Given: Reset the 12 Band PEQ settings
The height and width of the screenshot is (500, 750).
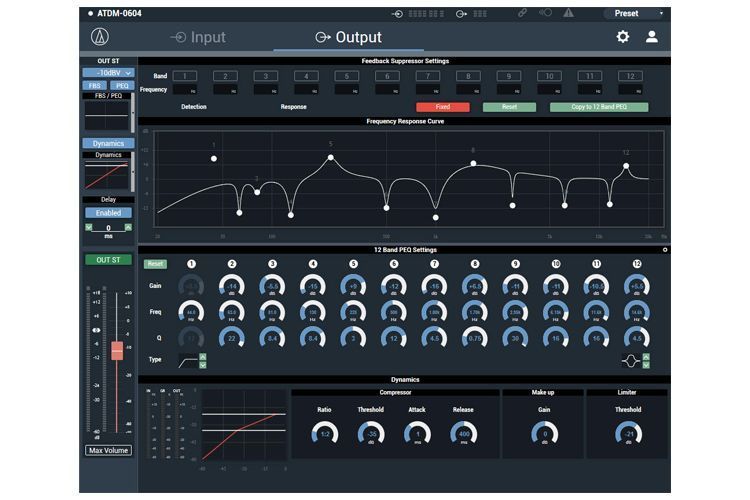Looking at the screenshot, I should (x=155, y=264).
